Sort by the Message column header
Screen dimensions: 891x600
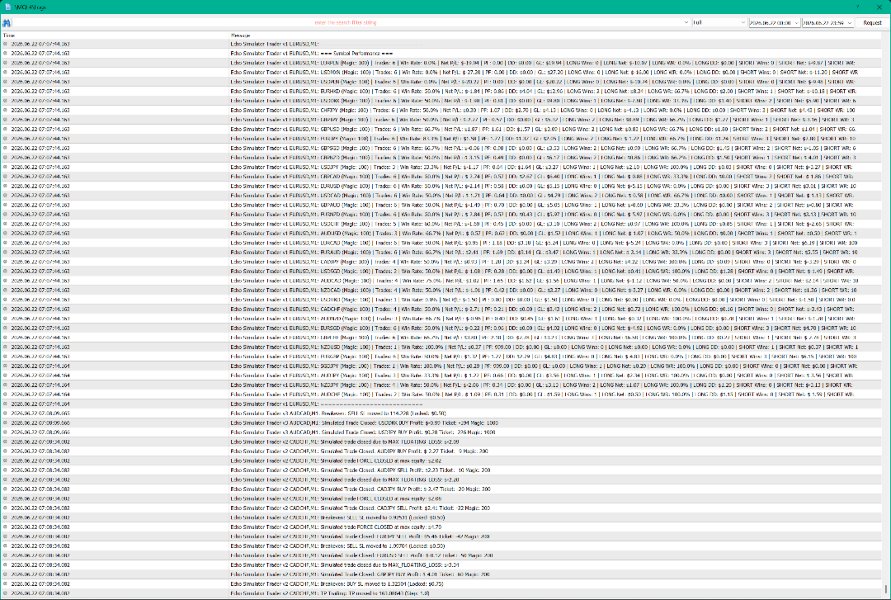click(557, 35)
